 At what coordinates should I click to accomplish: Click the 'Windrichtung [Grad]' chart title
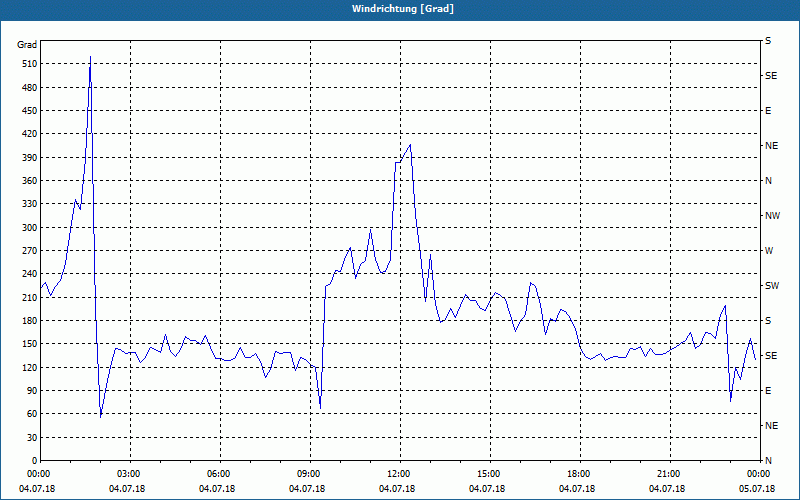tap(403, 9)
